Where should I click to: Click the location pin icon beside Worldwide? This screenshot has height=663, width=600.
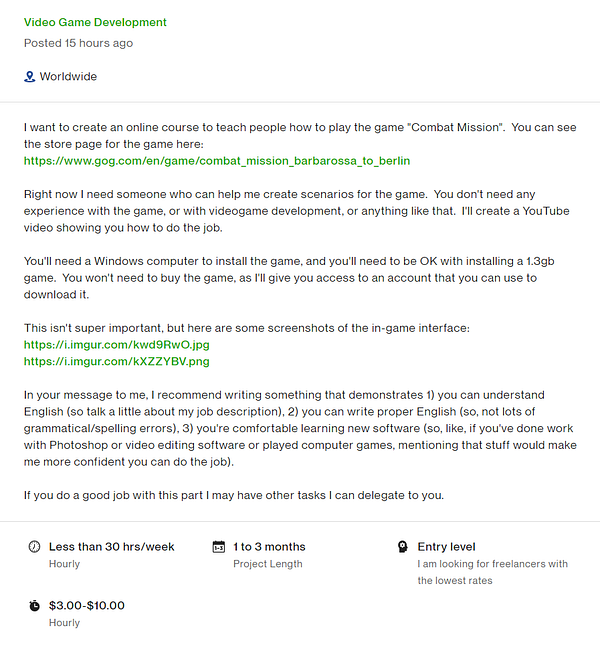click(30, 77)
